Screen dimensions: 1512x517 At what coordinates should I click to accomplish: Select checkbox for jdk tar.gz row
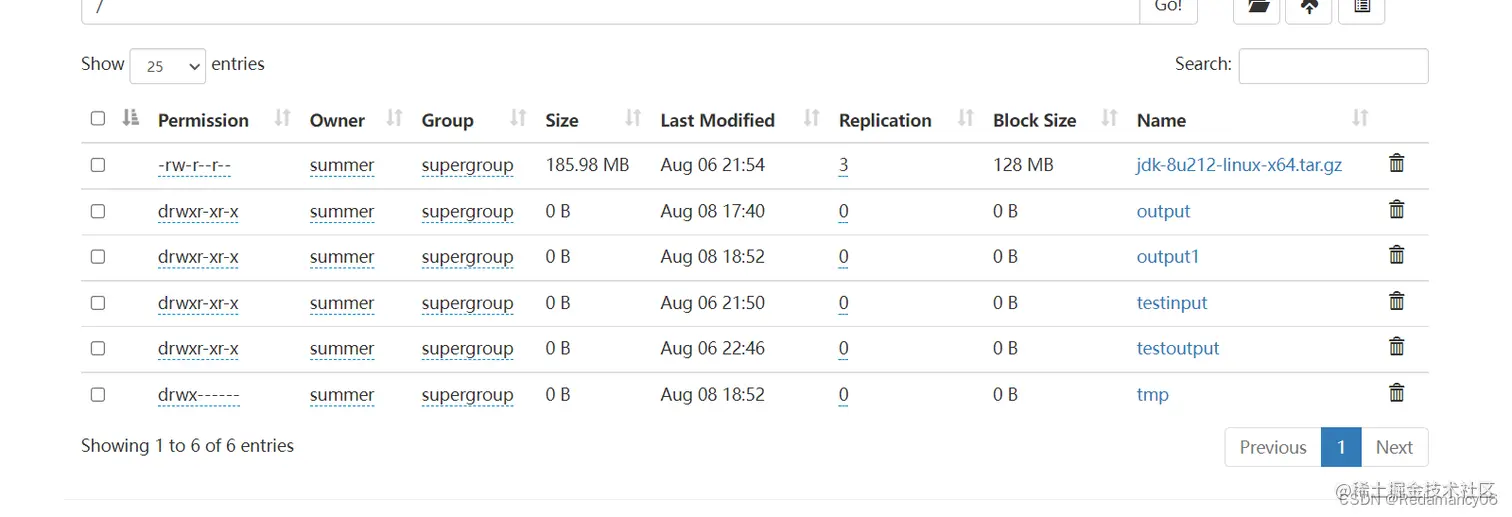pyautogui.click(x=98, y=165)
